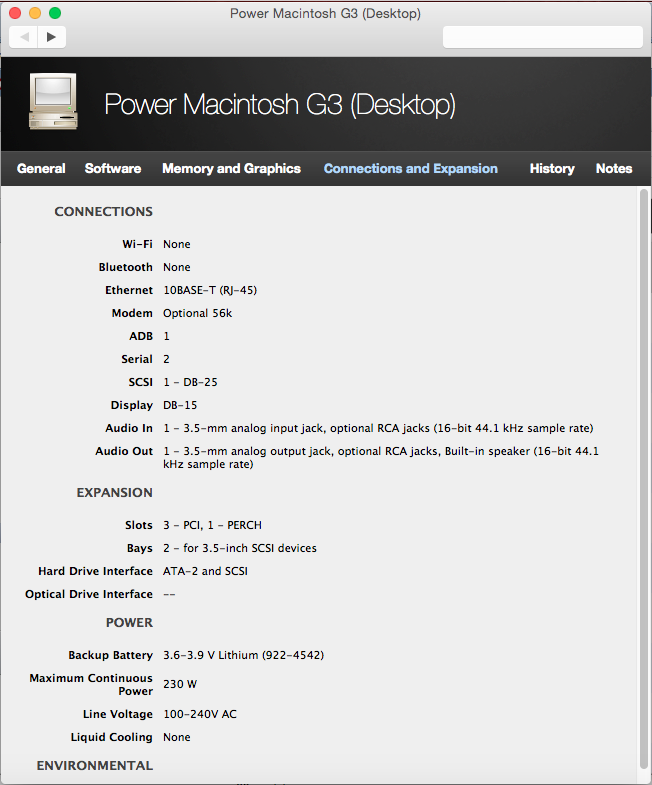Click the Audio In label

click(129, 429)
